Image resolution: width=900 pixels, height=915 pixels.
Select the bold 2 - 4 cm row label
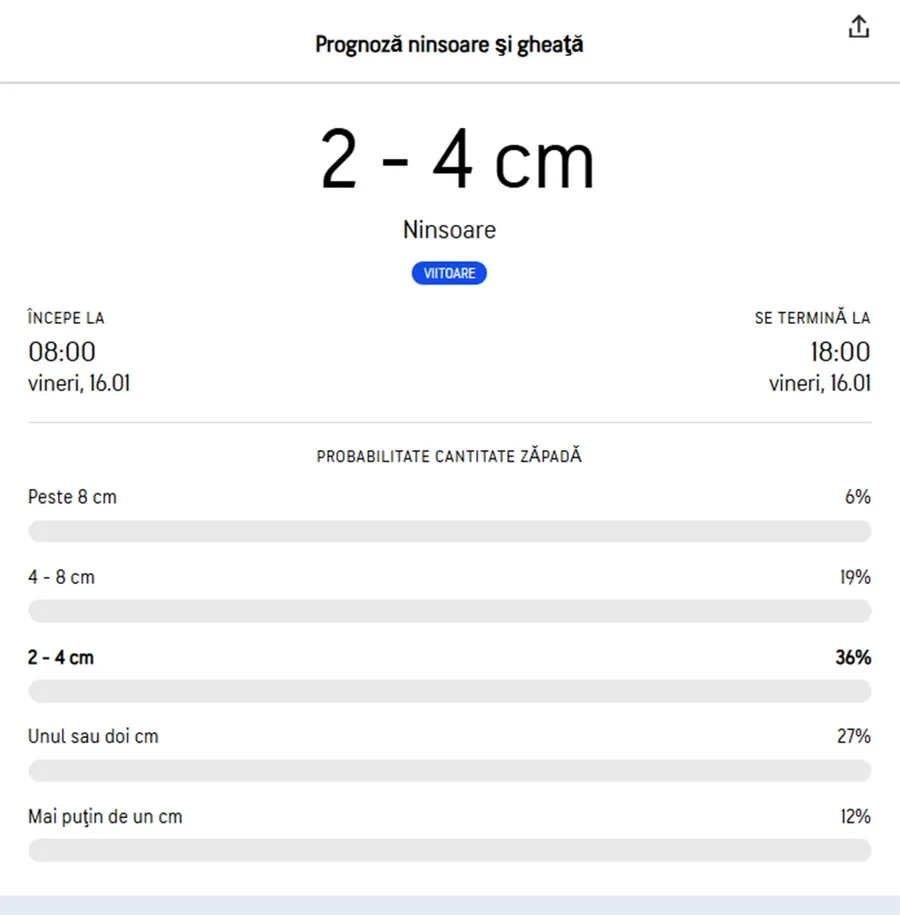61,657
